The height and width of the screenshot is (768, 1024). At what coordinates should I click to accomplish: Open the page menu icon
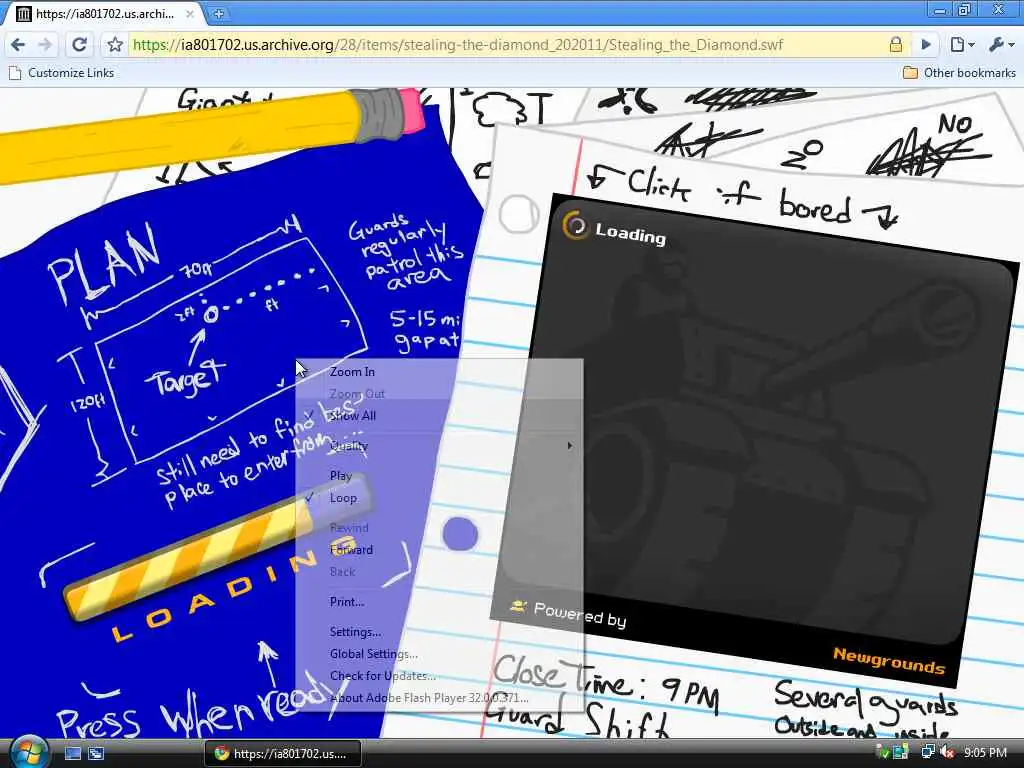tap(962, 44)
